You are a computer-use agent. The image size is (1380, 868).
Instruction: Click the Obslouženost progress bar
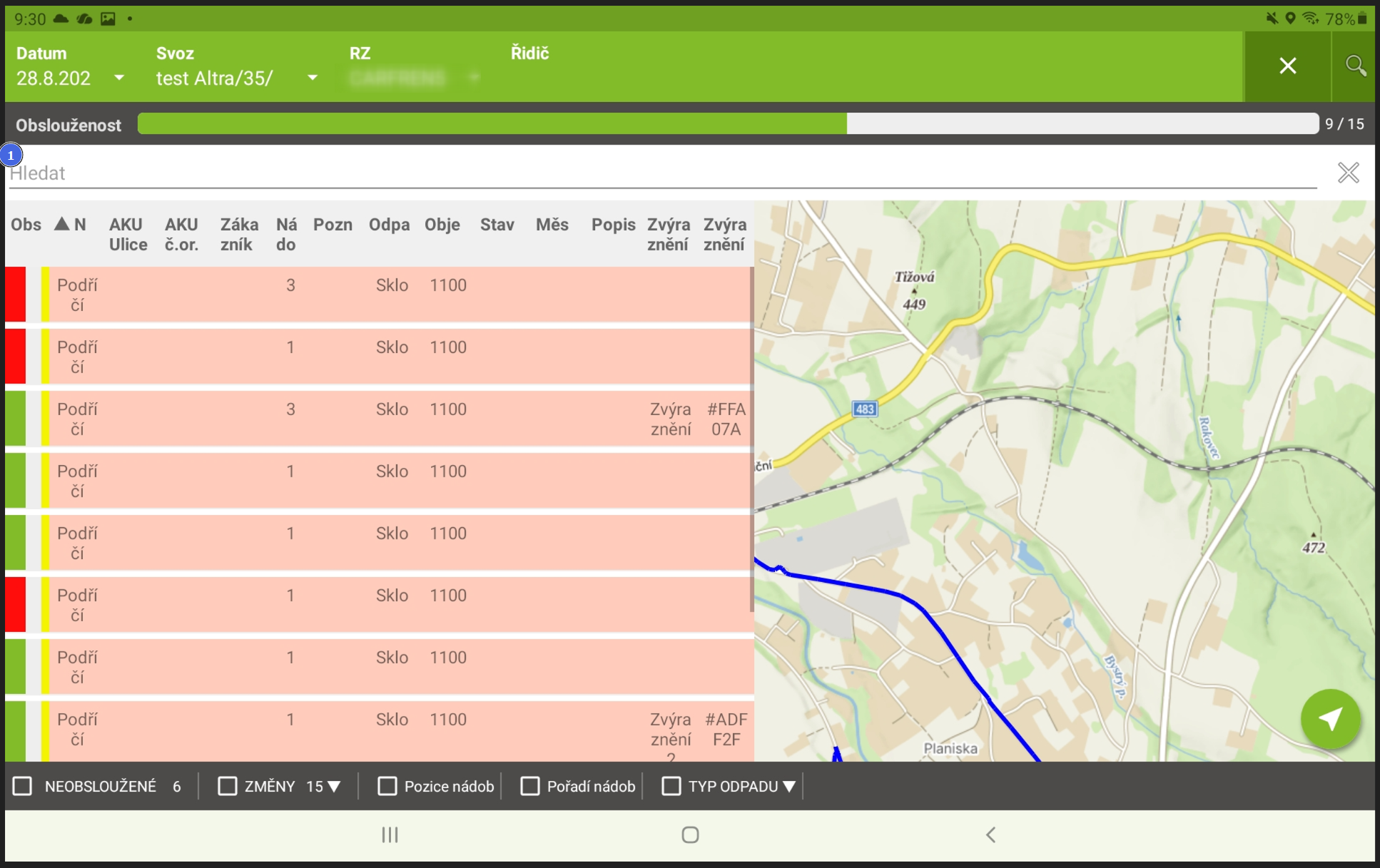tap(728, 123)
